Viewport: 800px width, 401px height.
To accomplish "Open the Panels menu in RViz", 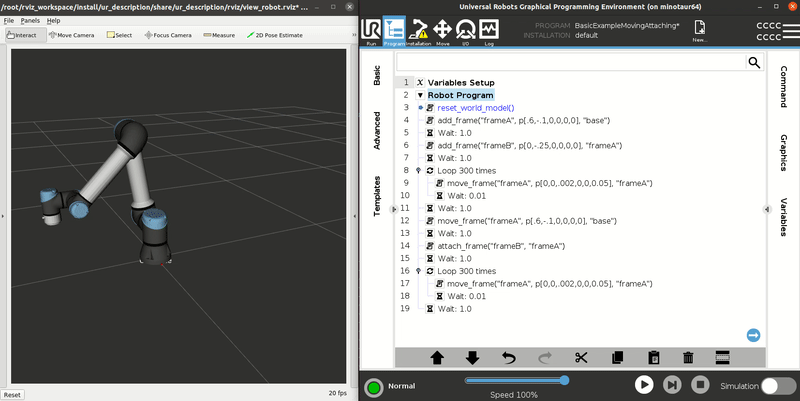I will tap(30, 20).
